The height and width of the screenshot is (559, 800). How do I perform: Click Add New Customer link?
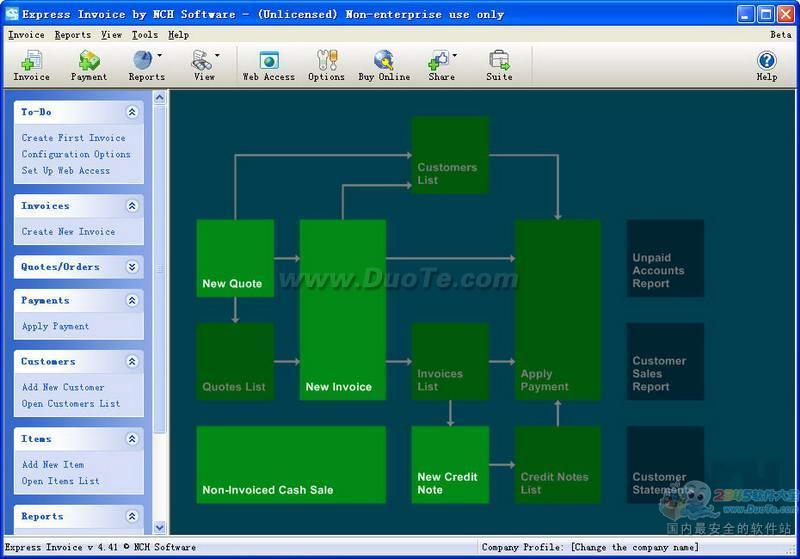(63, 387)
